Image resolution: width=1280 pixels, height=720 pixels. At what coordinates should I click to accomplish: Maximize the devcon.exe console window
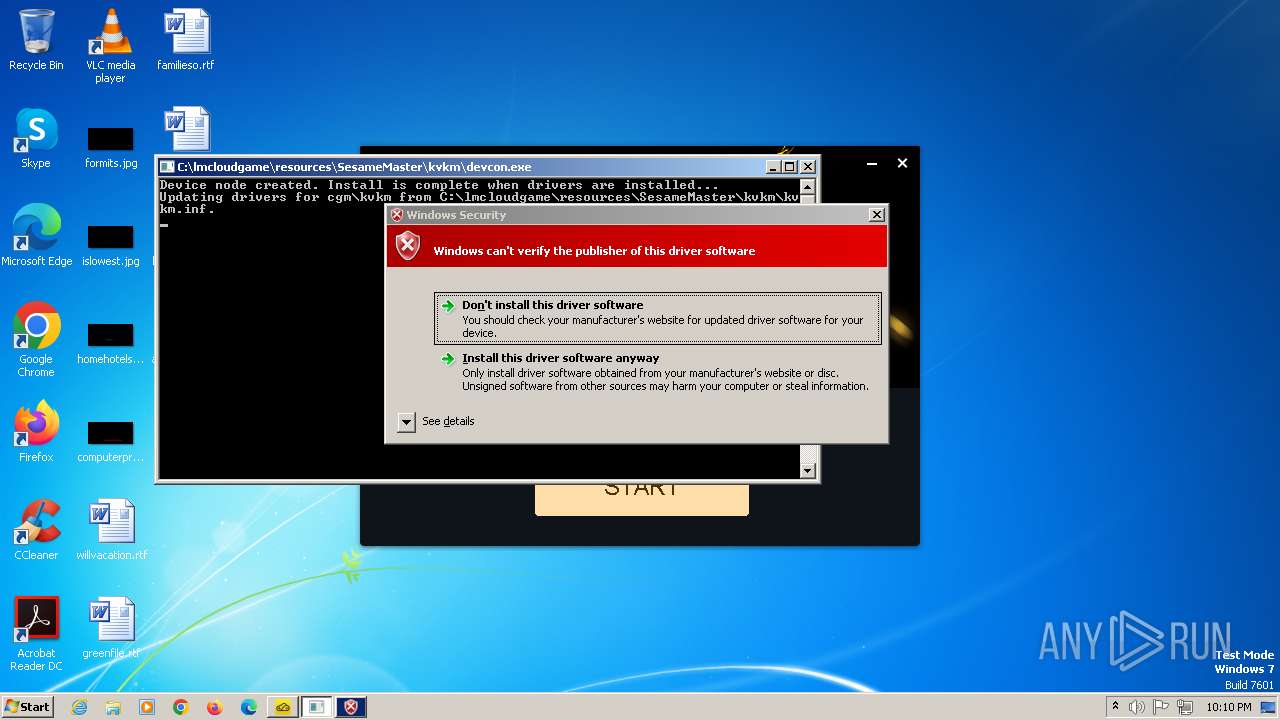click(790, 167)
